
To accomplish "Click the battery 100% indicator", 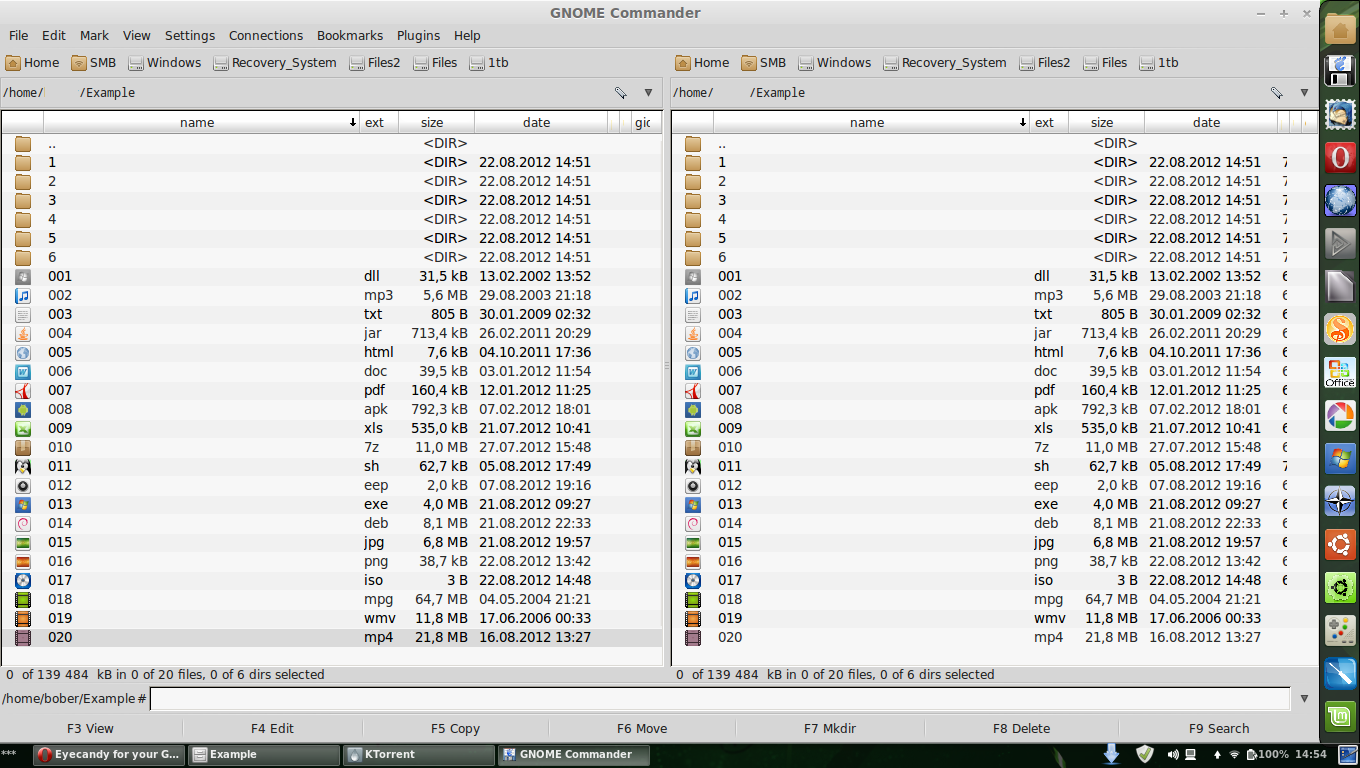I will [1265, 754].
